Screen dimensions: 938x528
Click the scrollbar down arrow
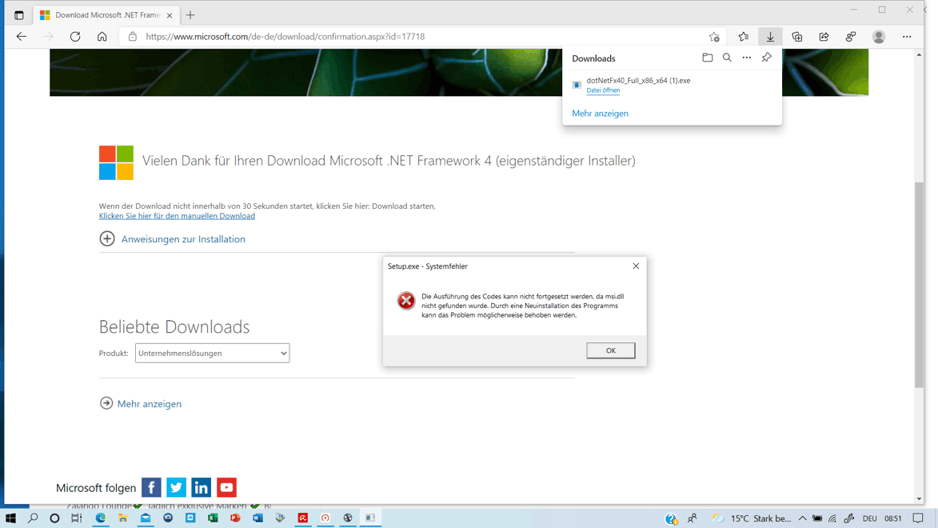pos(919,499)
